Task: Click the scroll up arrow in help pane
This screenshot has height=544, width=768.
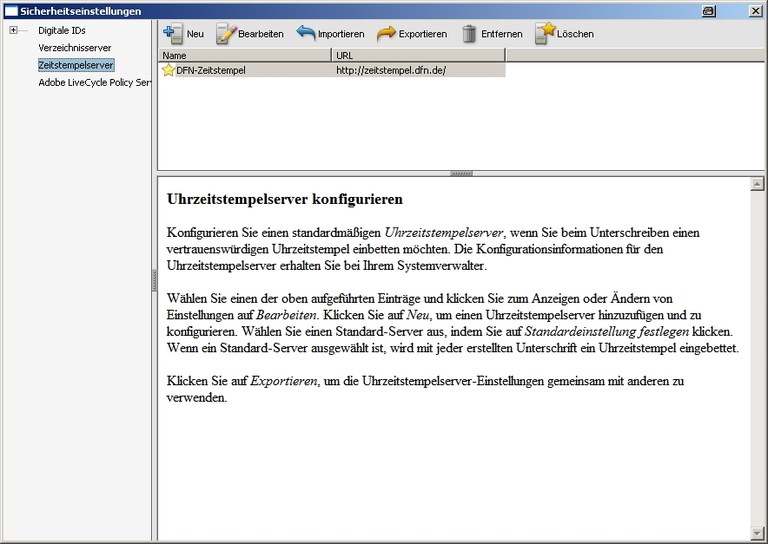Action: pos(757,185)
